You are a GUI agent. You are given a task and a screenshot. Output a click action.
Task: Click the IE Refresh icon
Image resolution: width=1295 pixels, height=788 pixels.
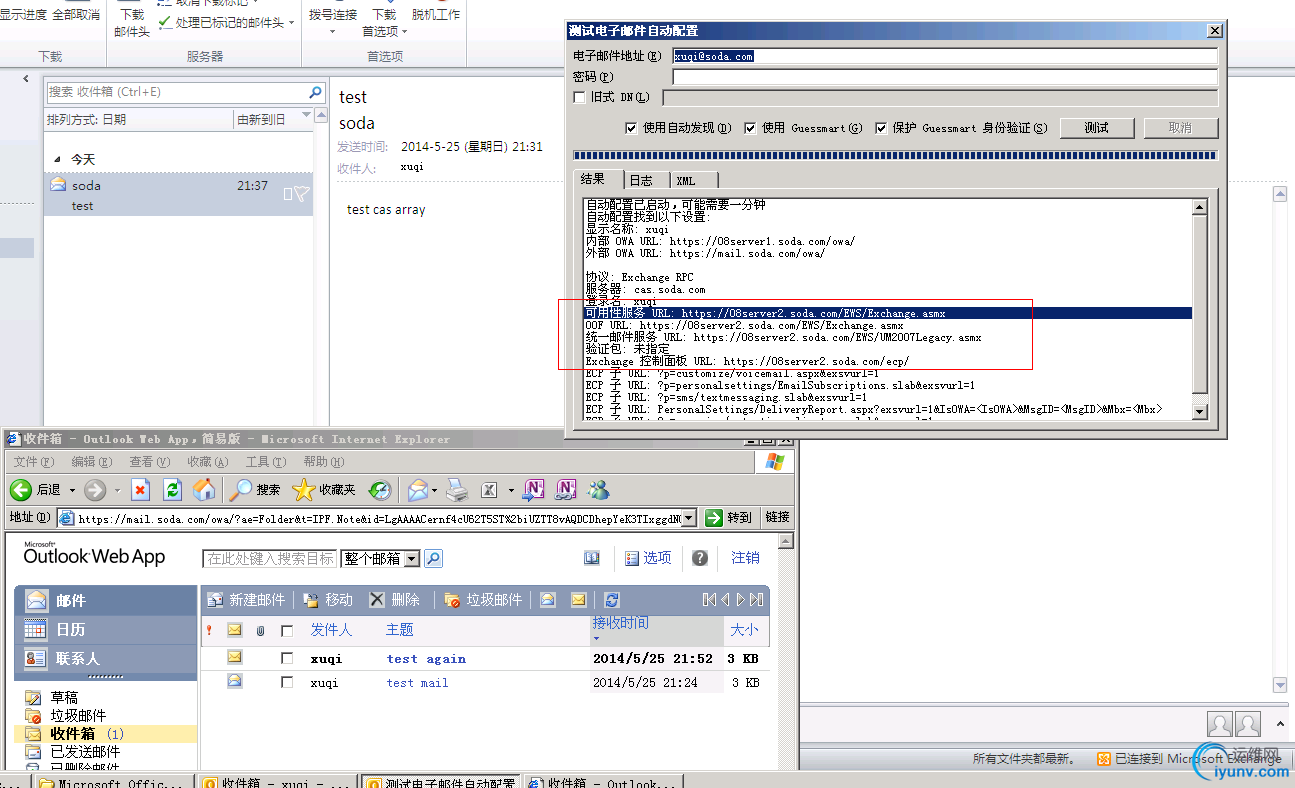[x=172, y=490]
